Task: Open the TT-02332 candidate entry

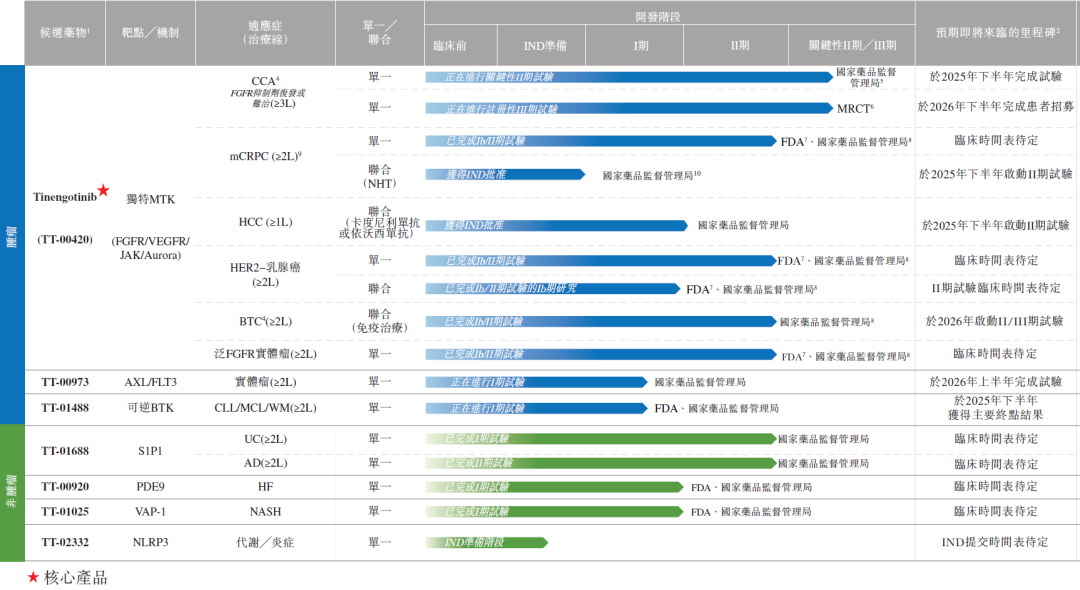Action: (x=65, y=542)
